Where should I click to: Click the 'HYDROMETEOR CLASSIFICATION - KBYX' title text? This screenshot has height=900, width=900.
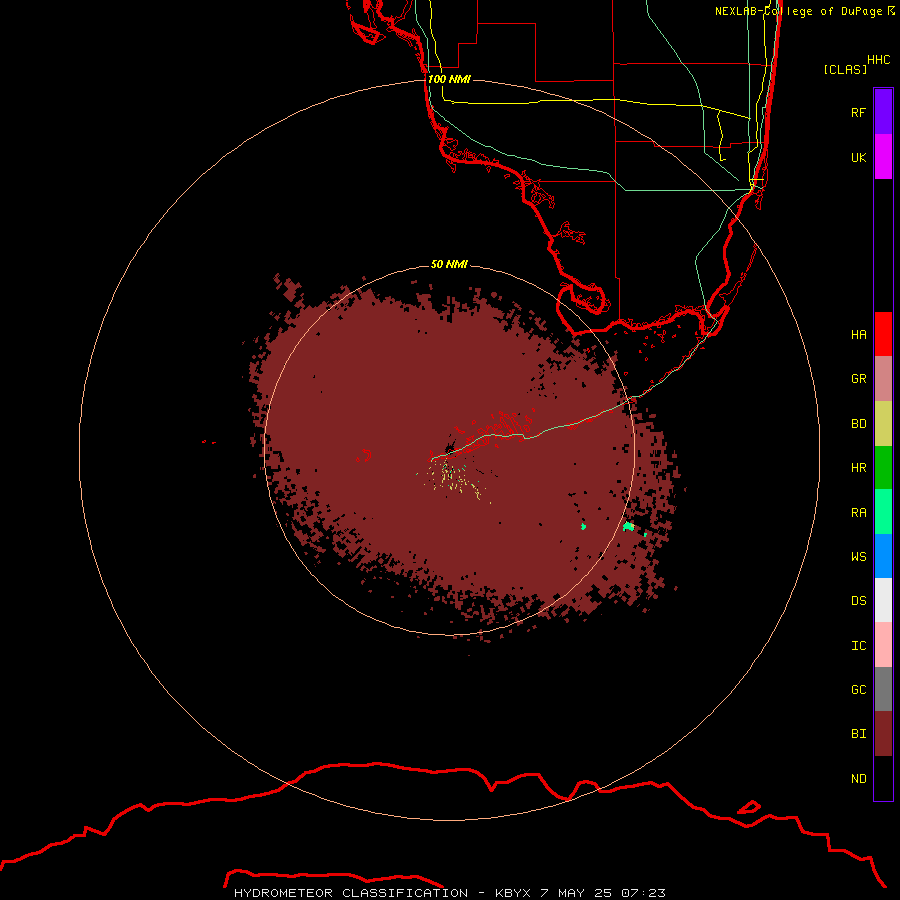tap(383, 893)
